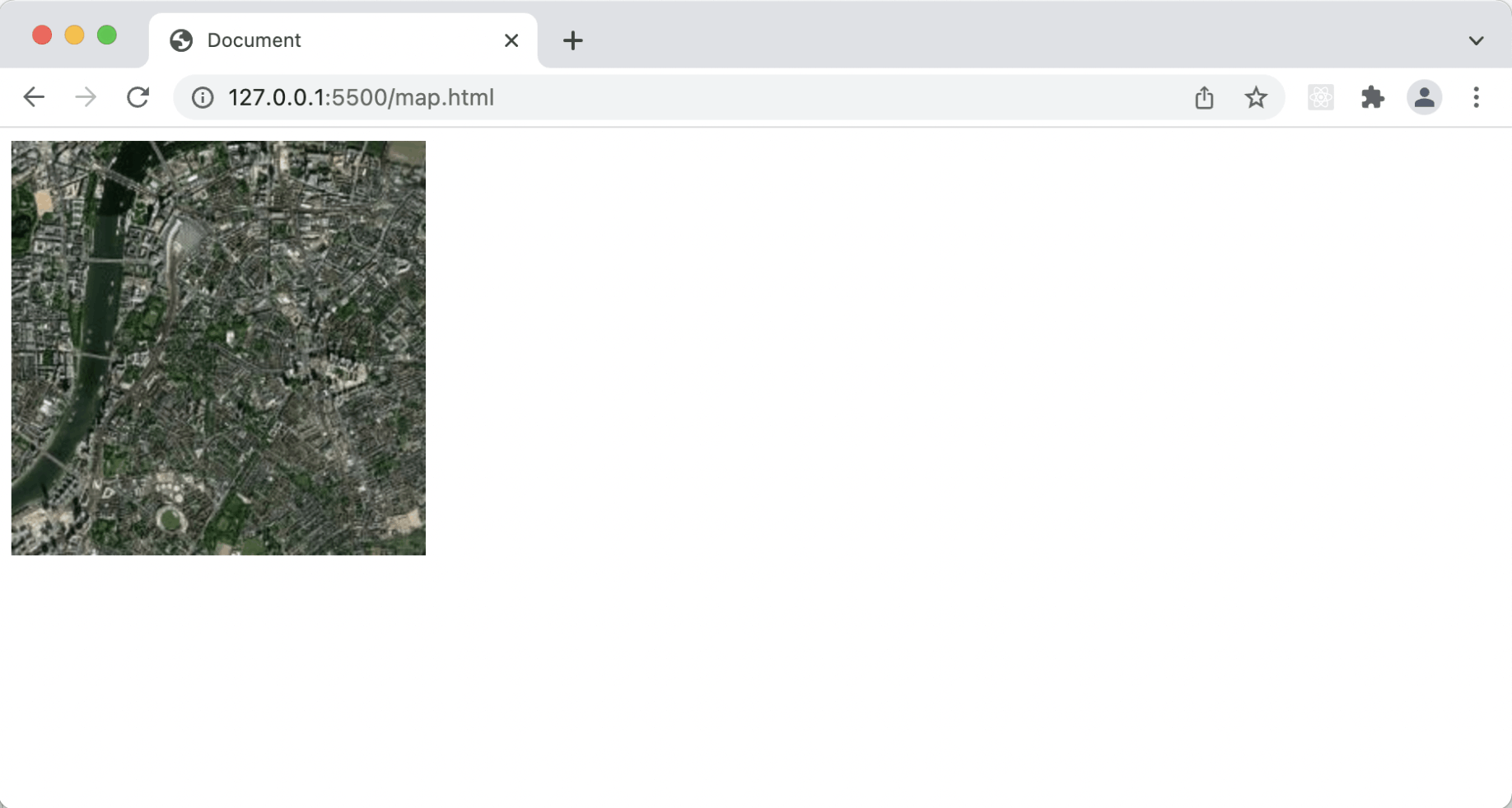The width and height of the screenshot is (1512, 808).
Task: Open the Extensions puzzle menu
Action: (1373, 97)
